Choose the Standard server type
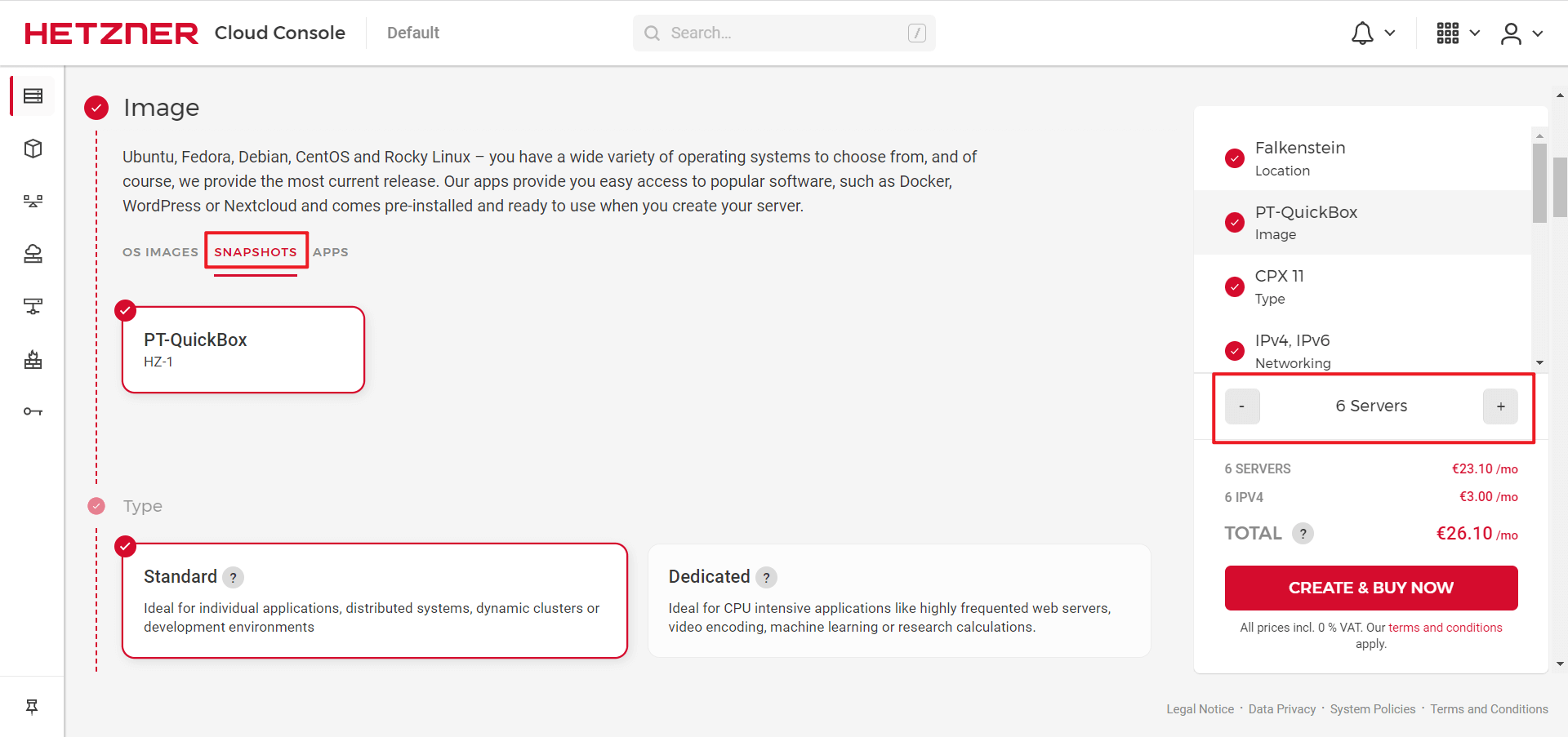 (374, 600)
